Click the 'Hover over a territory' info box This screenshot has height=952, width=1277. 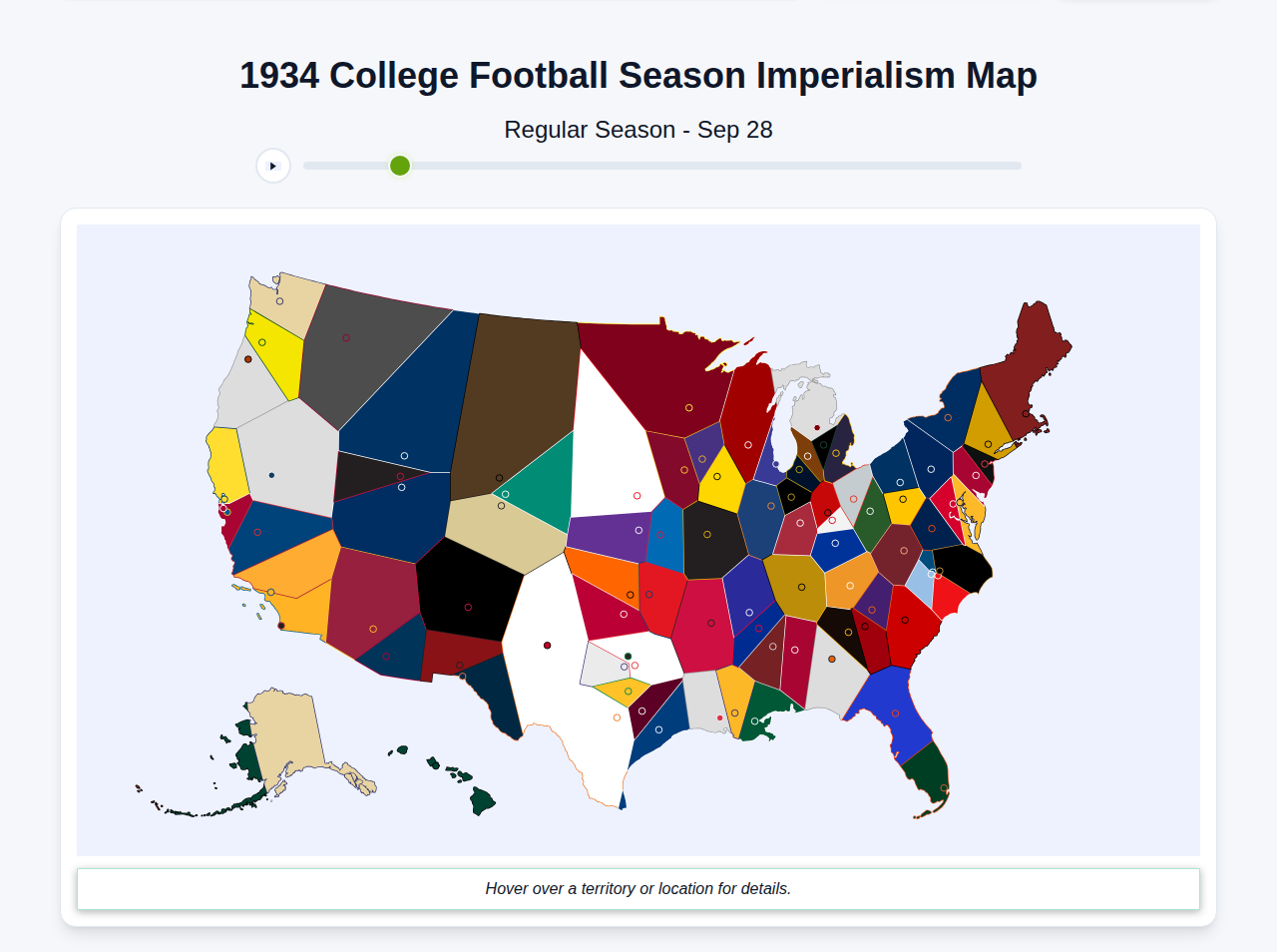pos(638,888)
